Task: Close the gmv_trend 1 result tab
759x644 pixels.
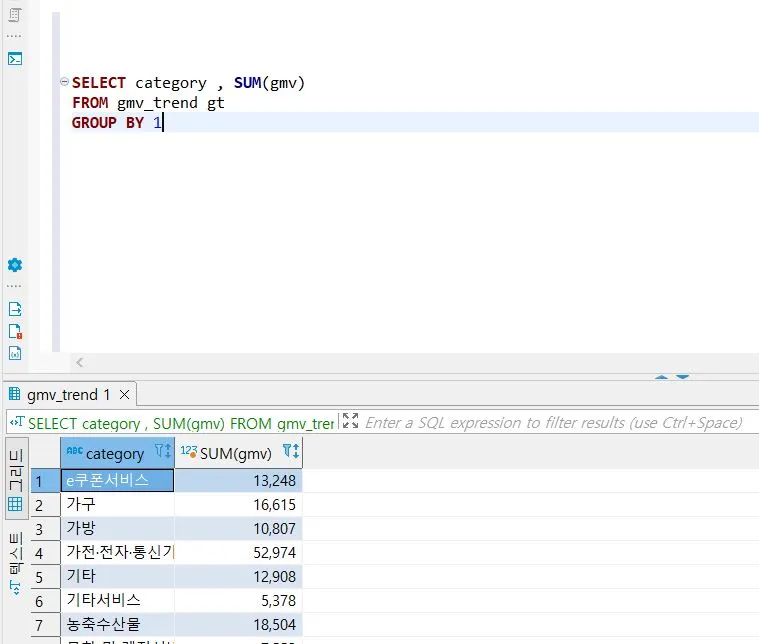Action: tap(124, 395)
